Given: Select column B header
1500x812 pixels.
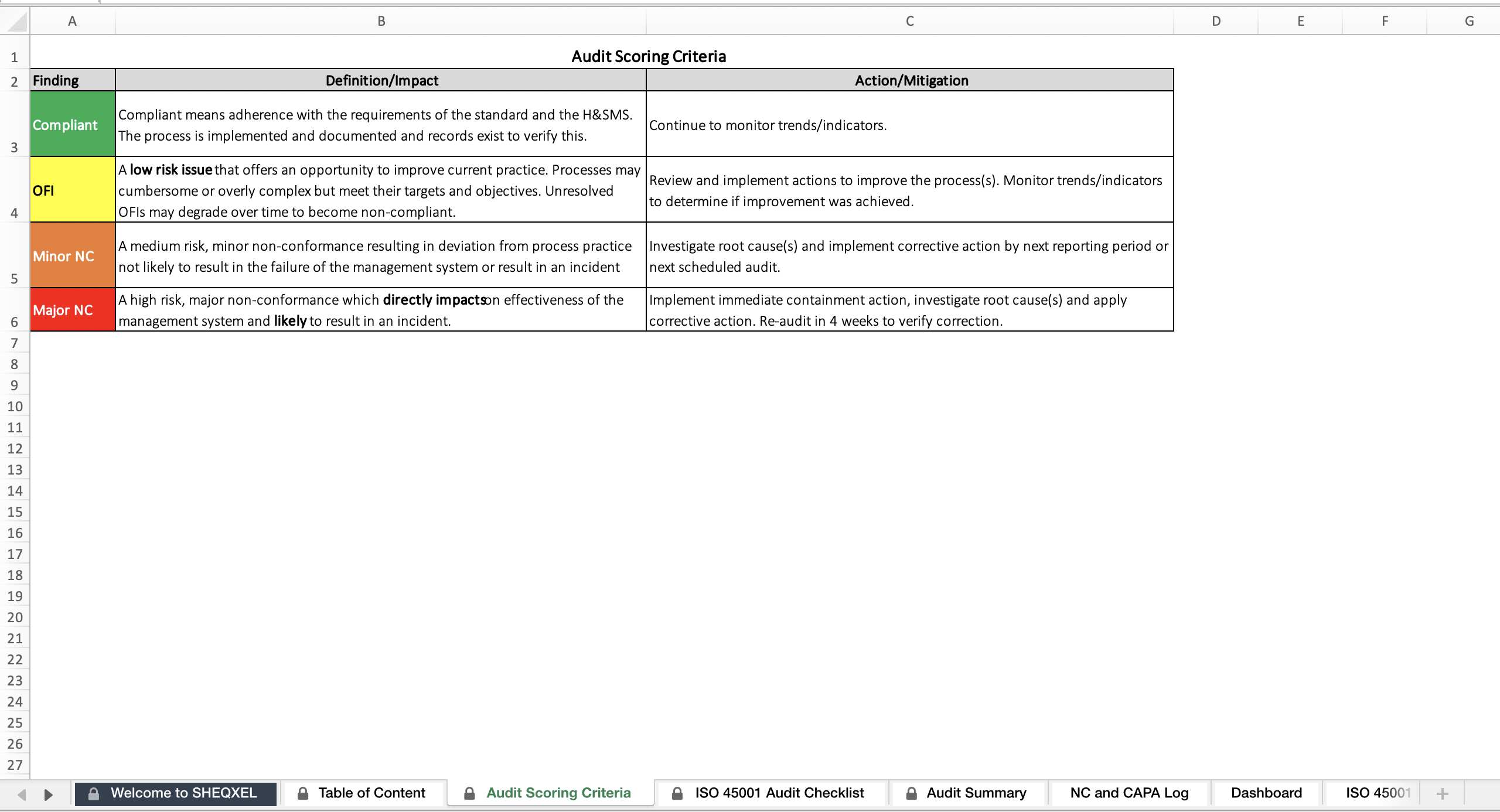Looking at the screenshot, I should tap(381, 21).
